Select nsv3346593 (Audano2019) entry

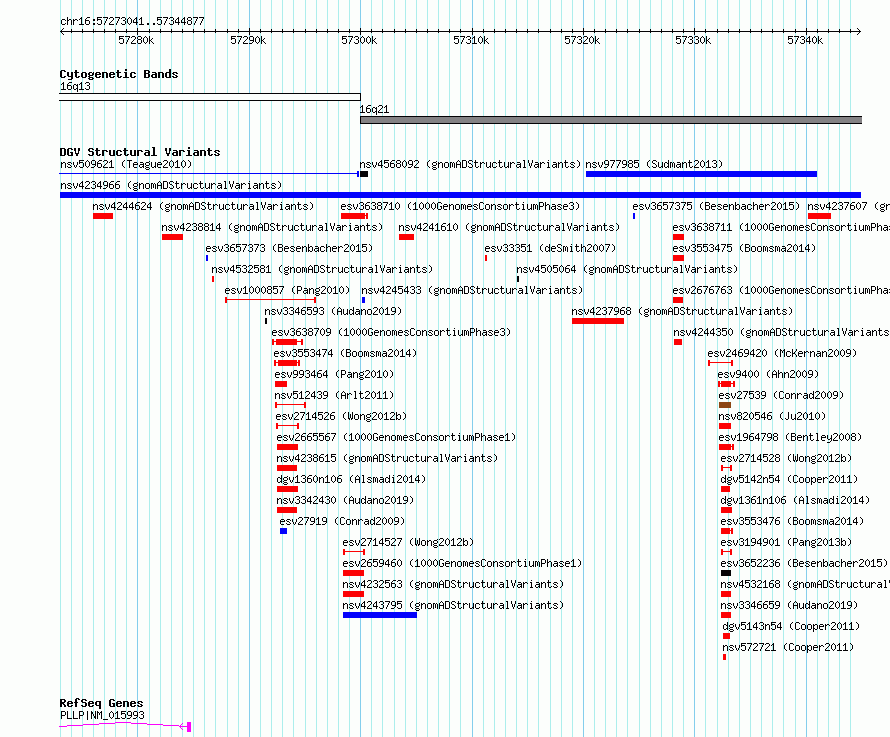[333, 311]
